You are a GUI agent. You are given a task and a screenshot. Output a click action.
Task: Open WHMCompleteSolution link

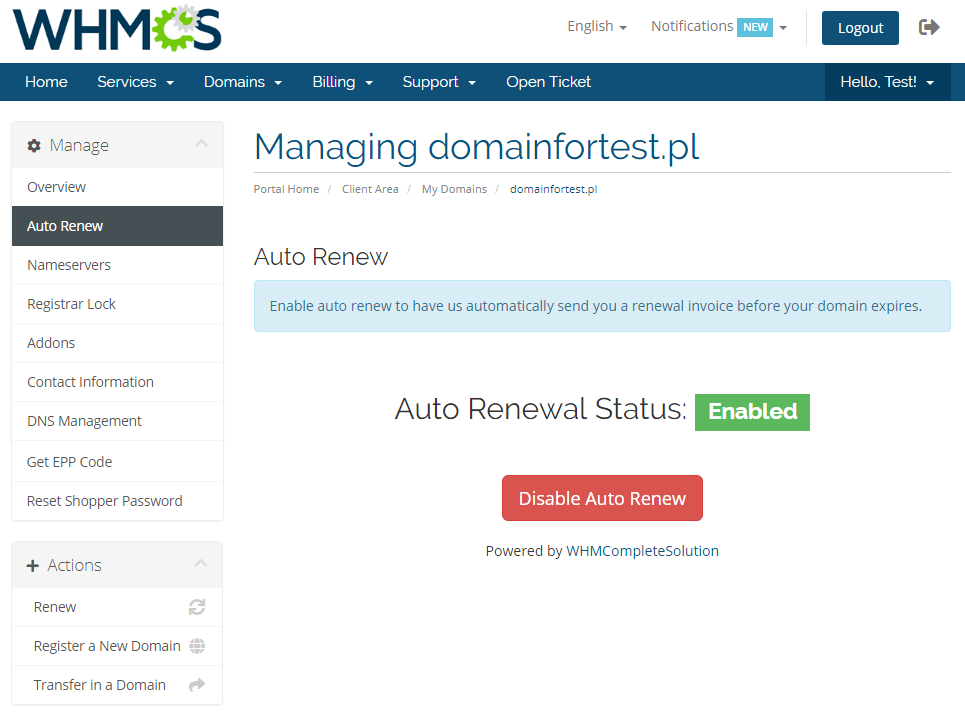[642, 551]
